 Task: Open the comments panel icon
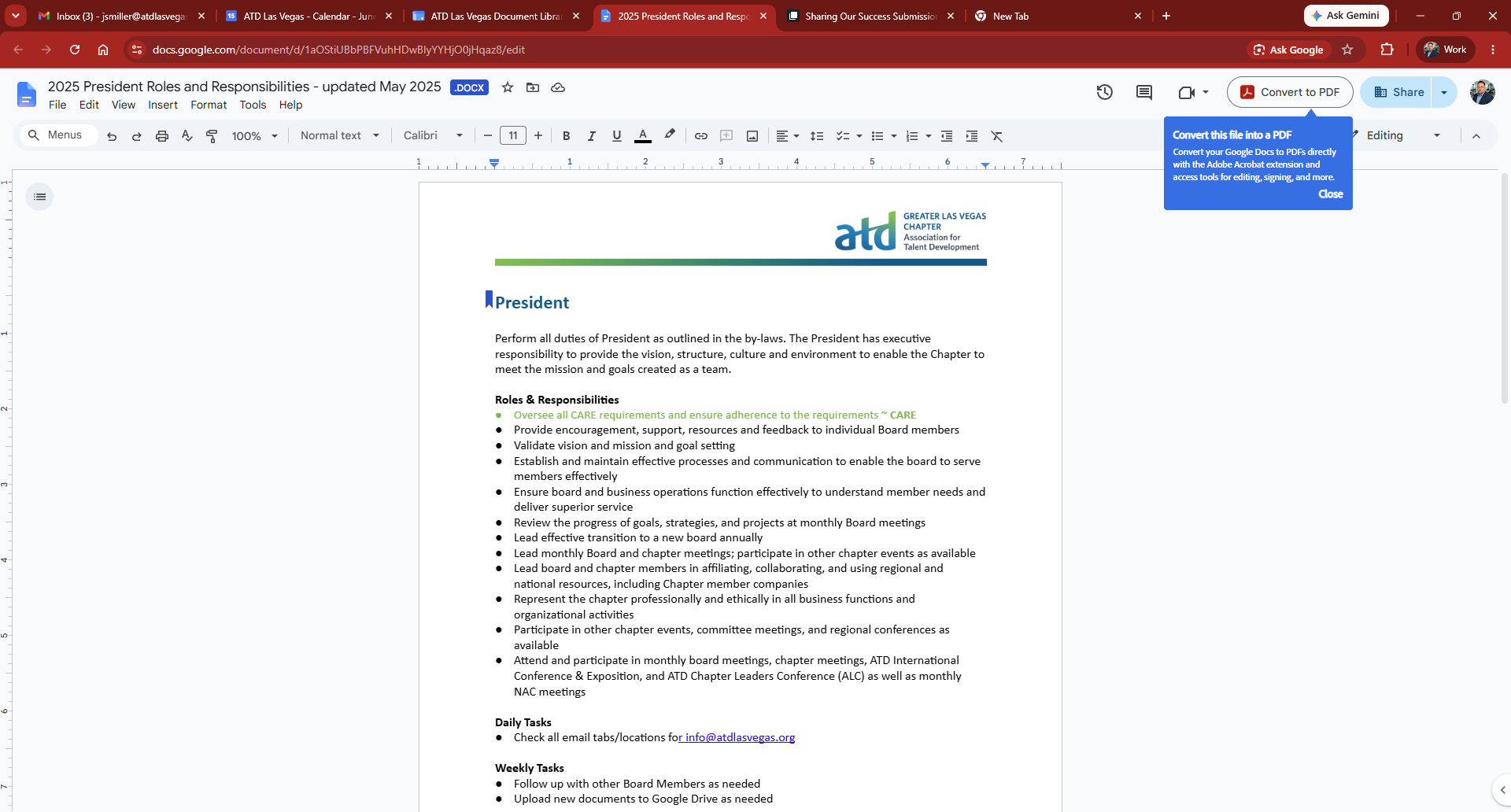pos(1144,92)
